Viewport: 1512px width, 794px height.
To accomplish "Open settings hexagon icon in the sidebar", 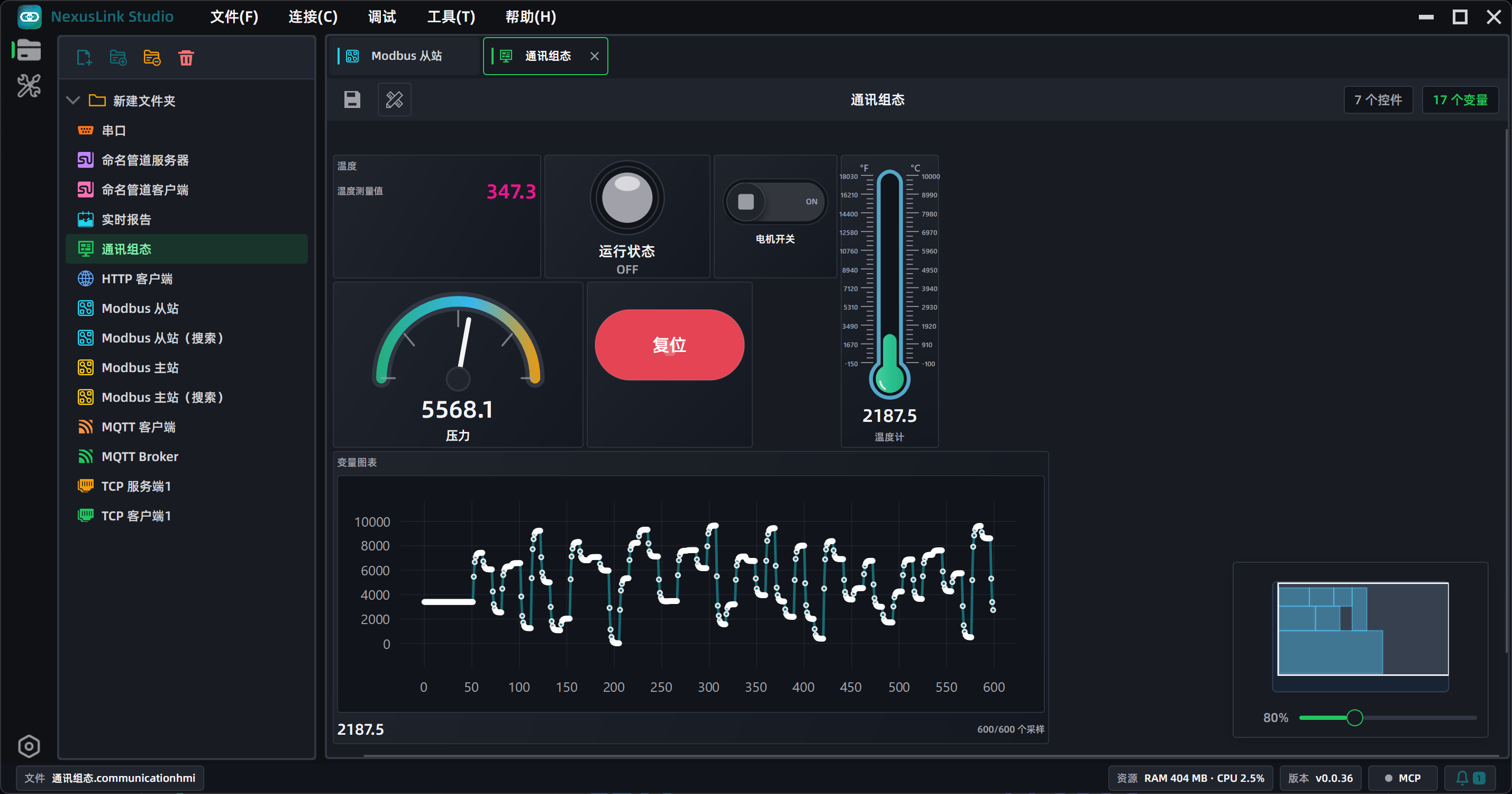I will coord(29,746).
